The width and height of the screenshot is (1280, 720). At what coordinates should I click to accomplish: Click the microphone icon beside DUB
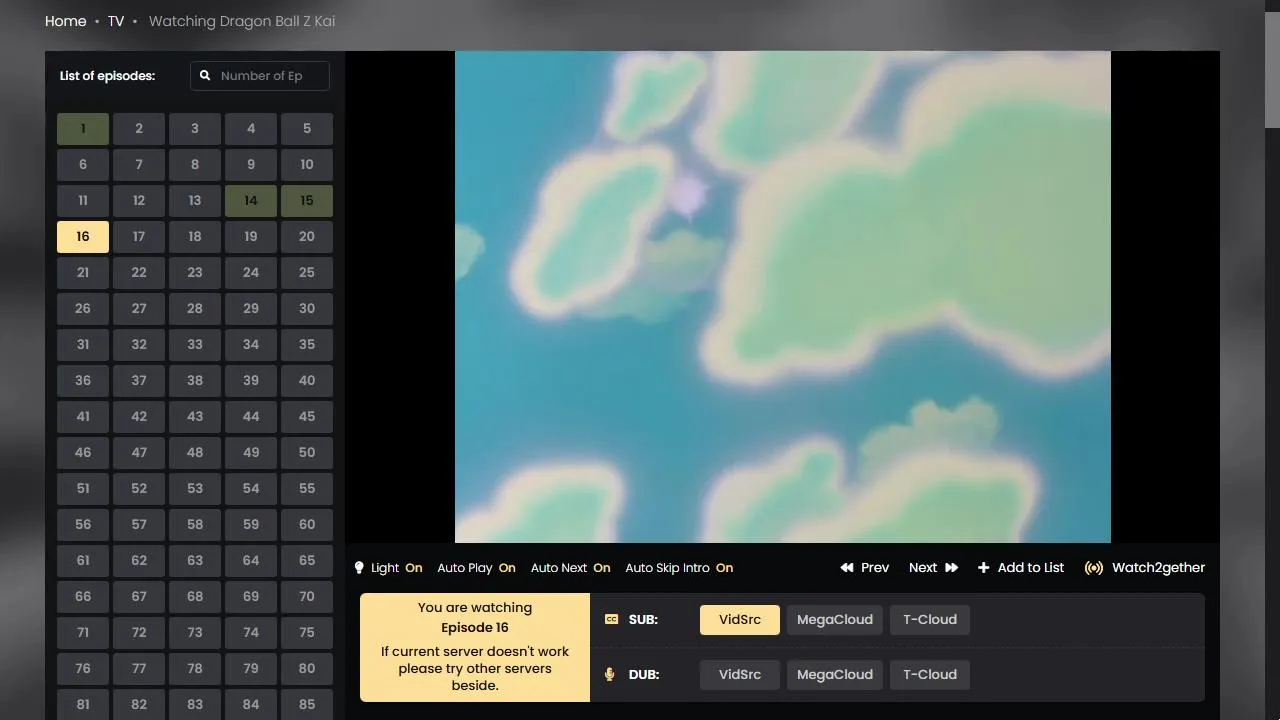610,674
